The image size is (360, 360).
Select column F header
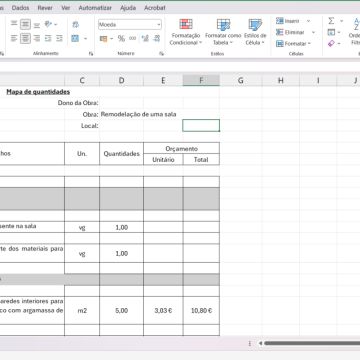[x=201, y=80]
